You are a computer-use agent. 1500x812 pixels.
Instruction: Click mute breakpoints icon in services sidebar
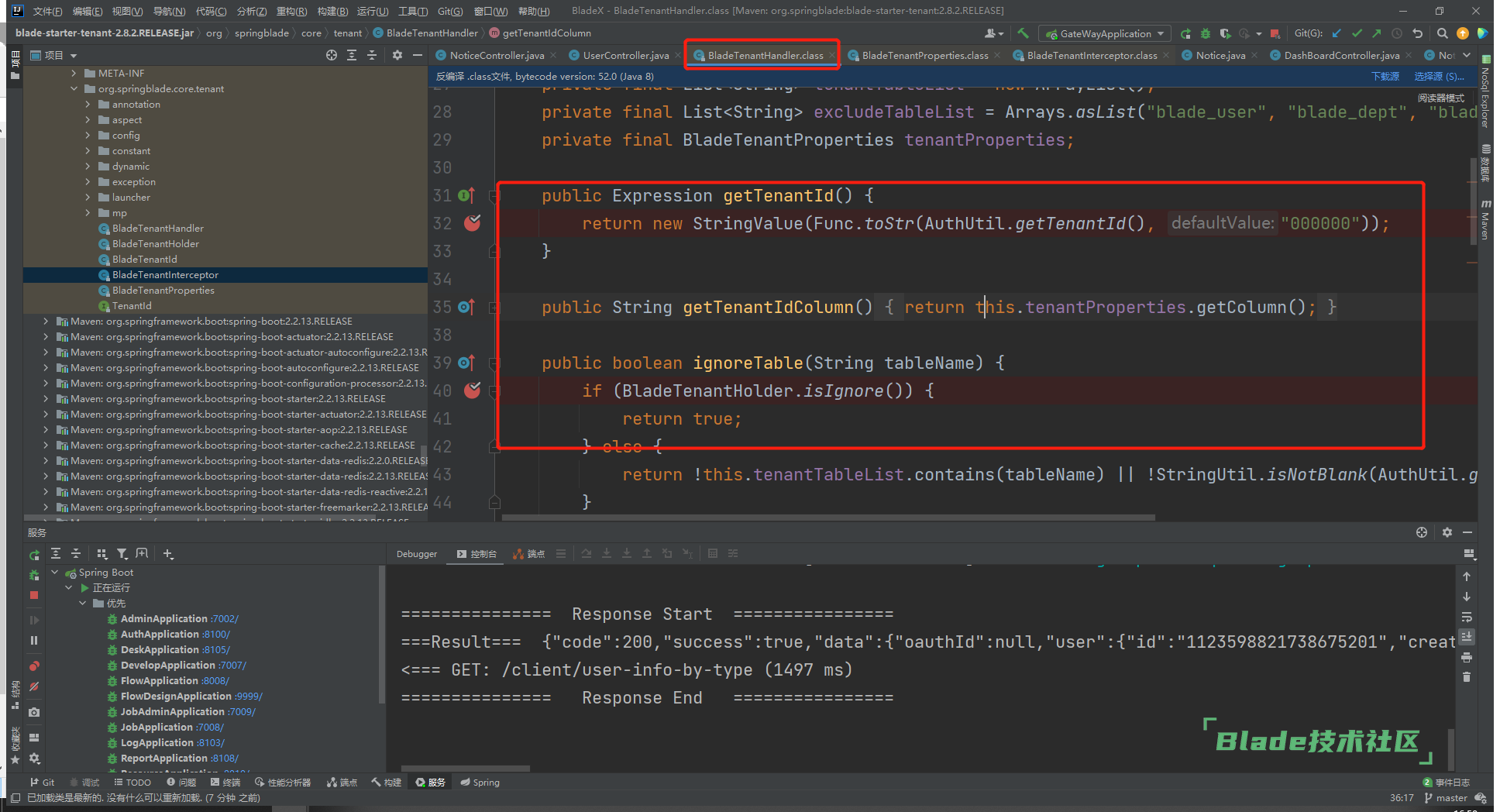[x=34, y=686]
